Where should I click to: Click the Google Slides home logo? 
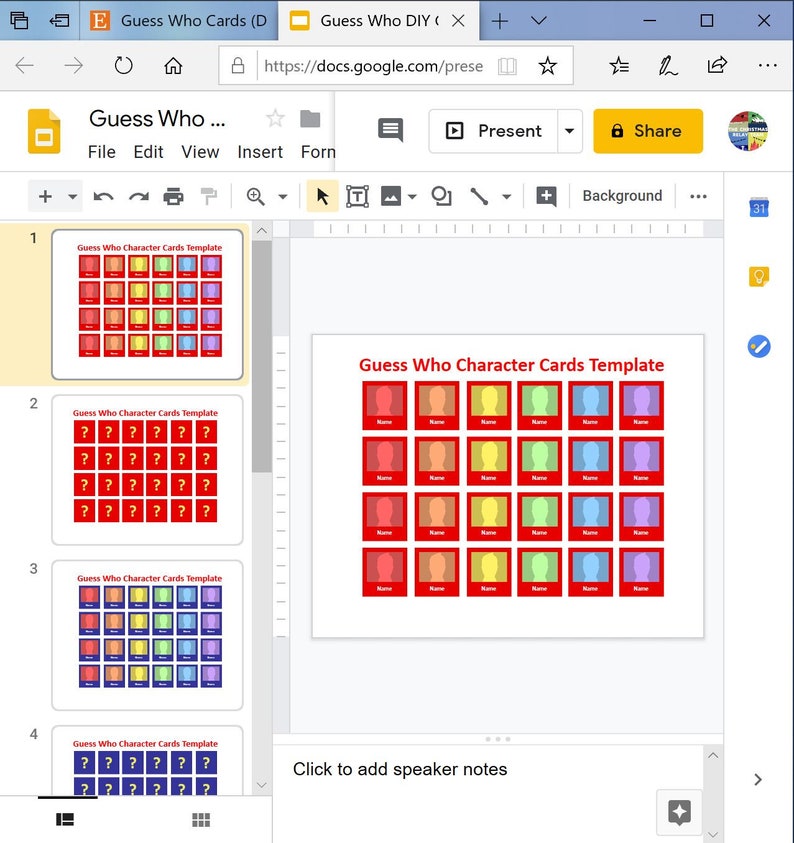[44, 131]
